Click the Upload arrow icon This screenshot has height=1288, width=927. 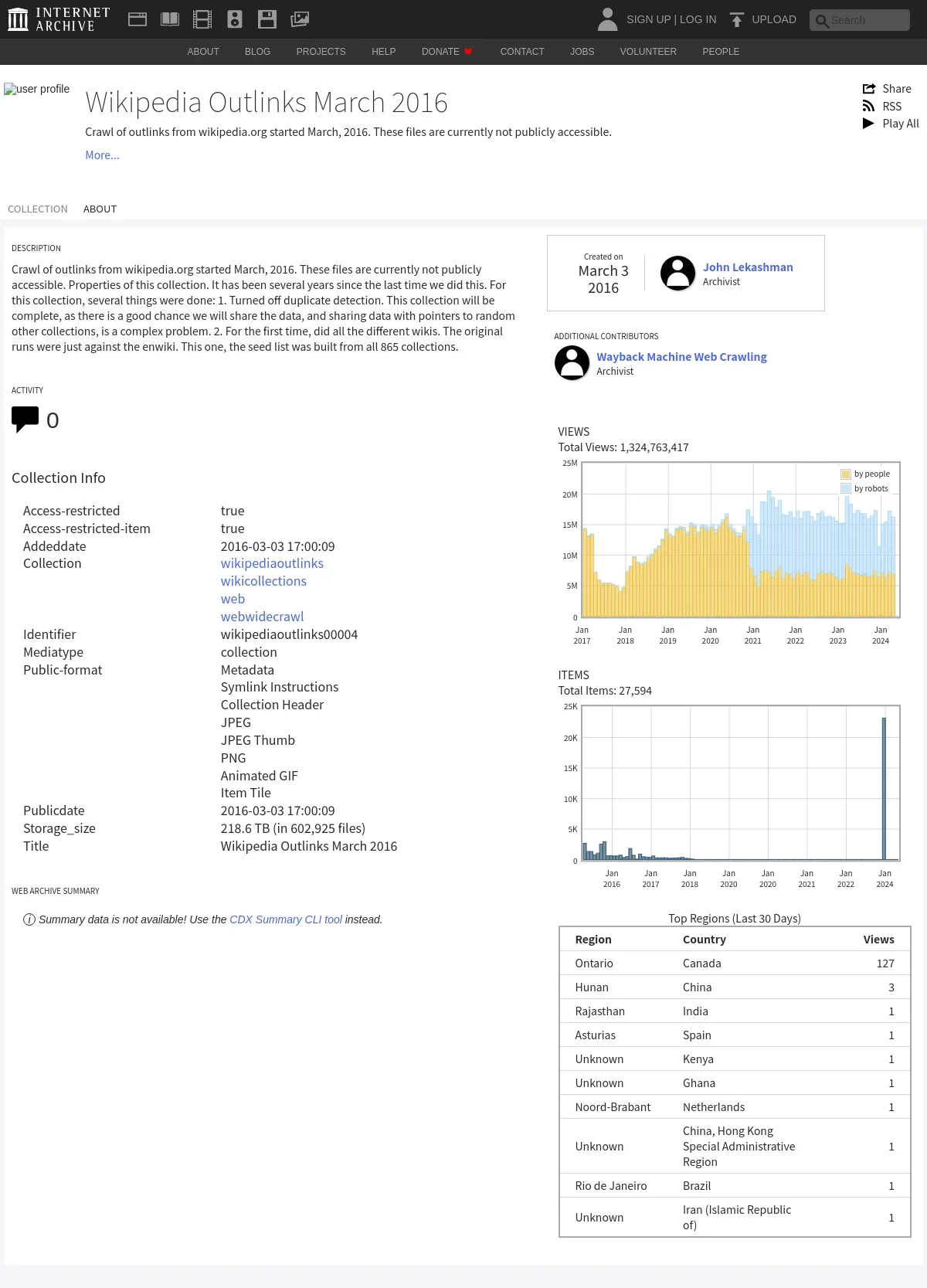point(737,19)
